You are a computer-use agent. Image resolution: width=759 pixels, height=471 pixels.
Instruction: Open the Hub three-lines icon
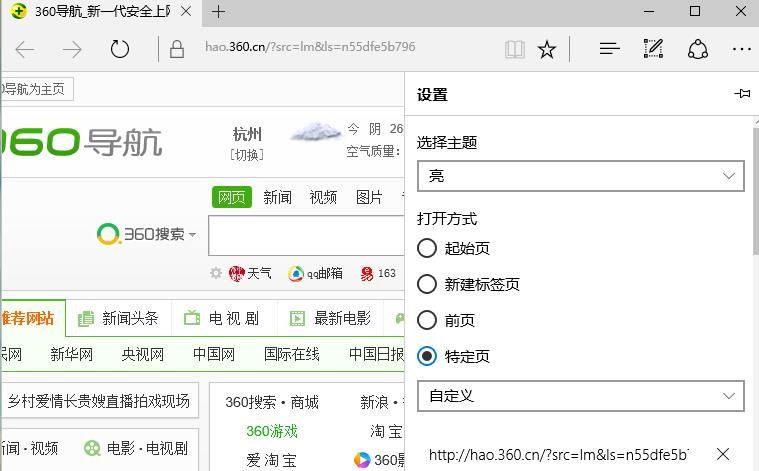609,49
